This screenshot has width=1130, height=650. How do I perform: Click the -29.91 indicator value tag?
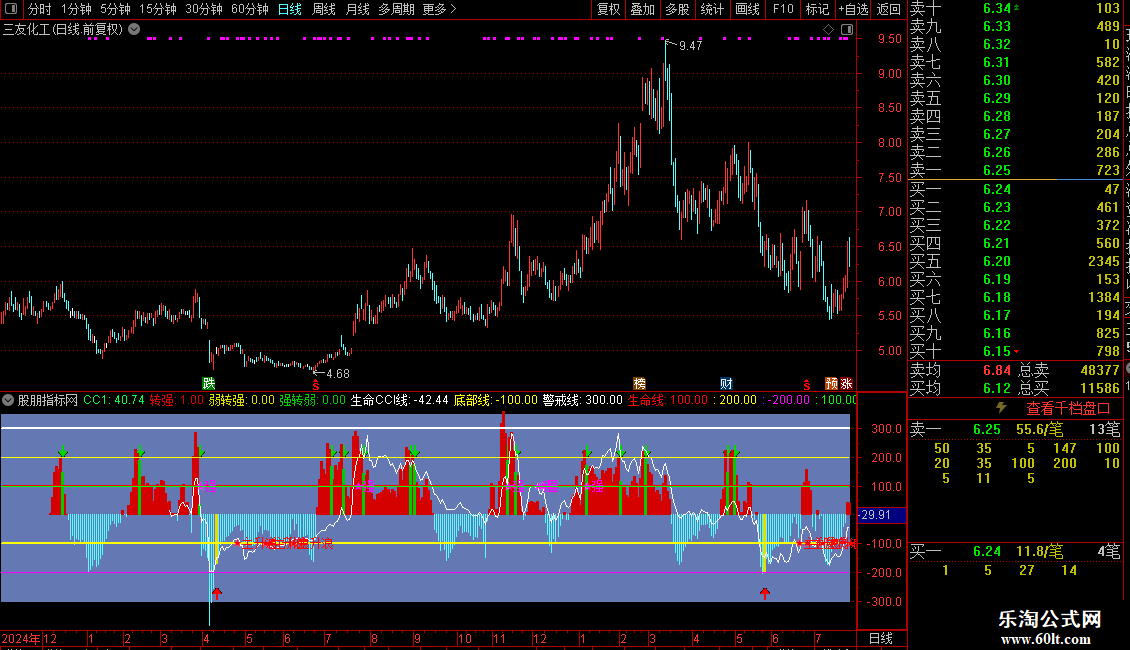(x=881, y=515)
